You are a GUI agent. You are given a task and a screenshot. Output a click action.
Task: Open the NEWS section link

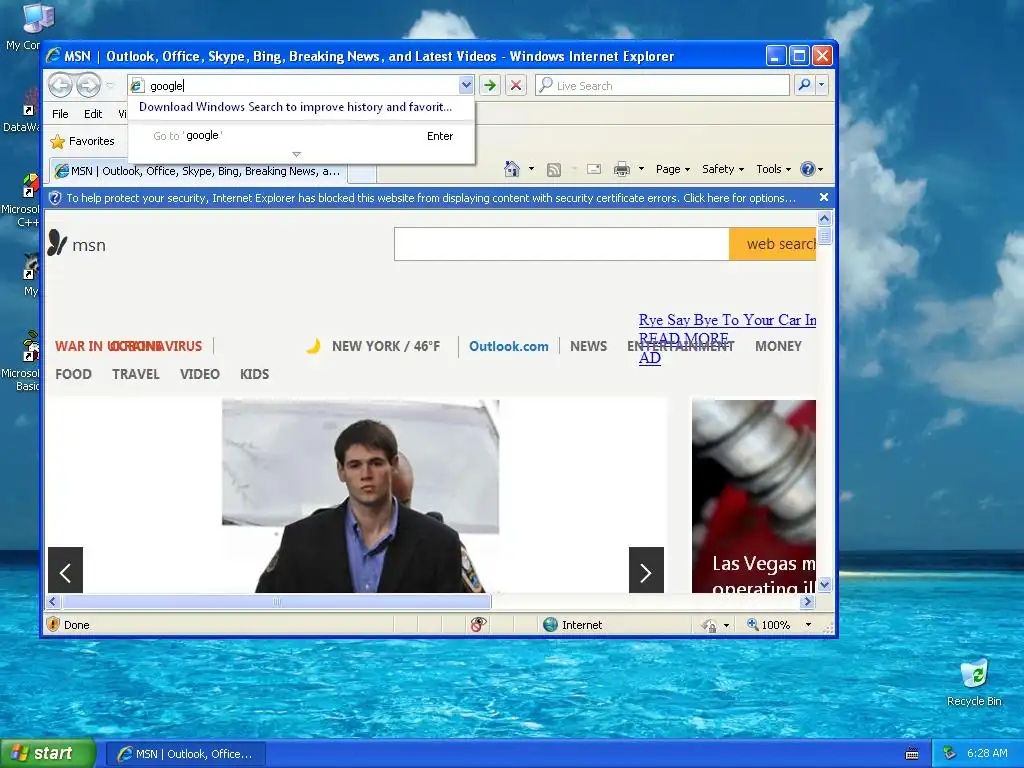click(x=588, y=346)
